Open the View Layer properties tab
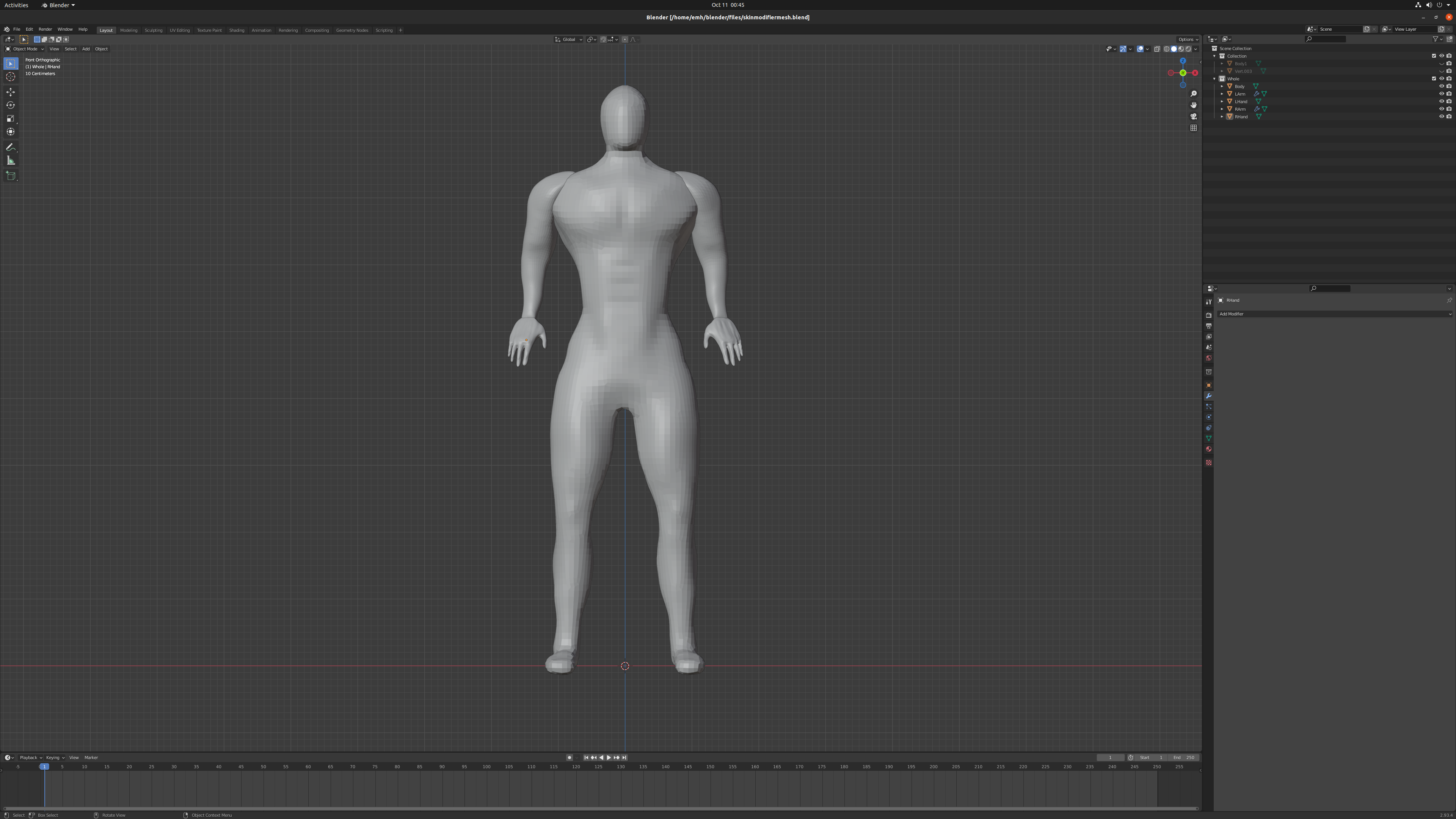The height and width of the screenshot is (819, 1456). pos(1208,337)
